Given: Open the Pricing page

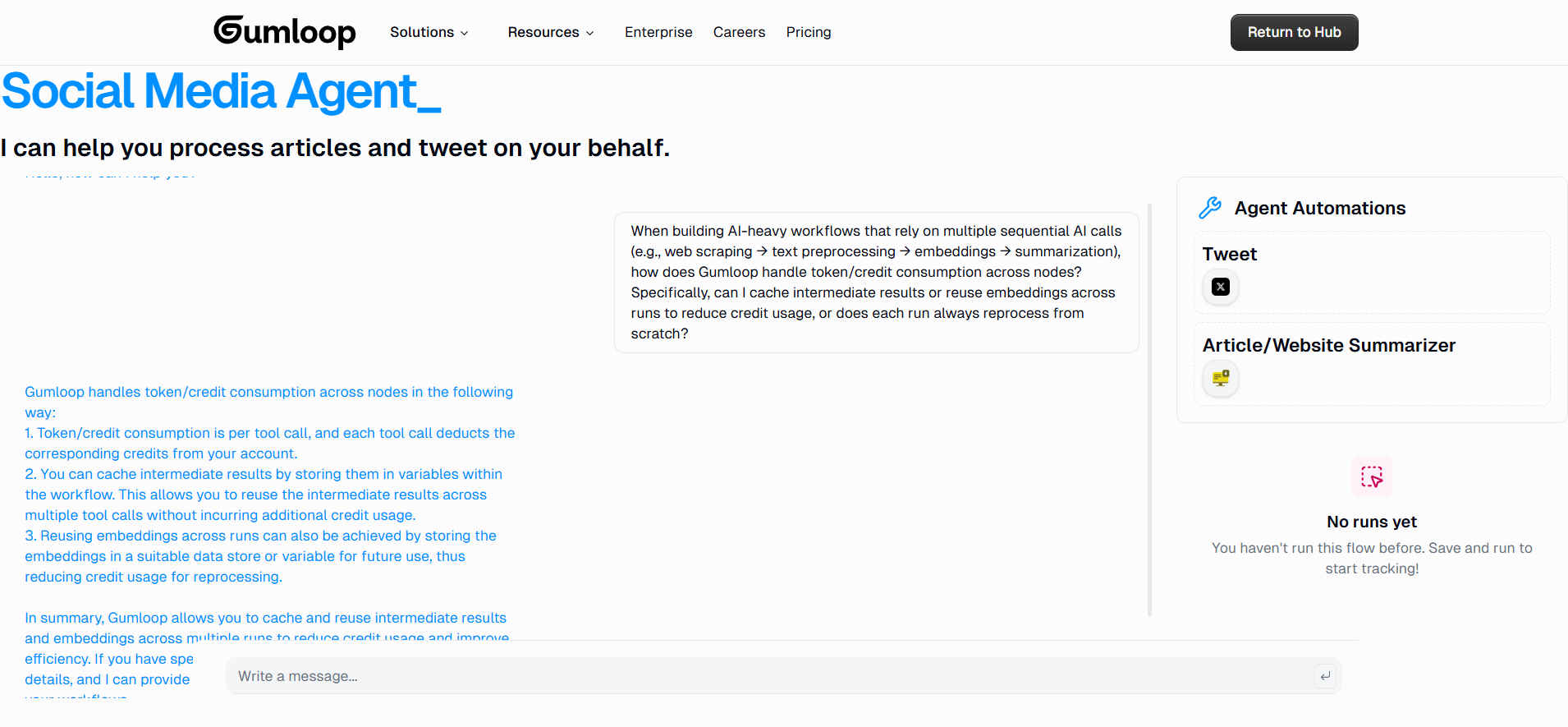Looking at the screenshot, I should pyautogui.click(x=809, y=32).
